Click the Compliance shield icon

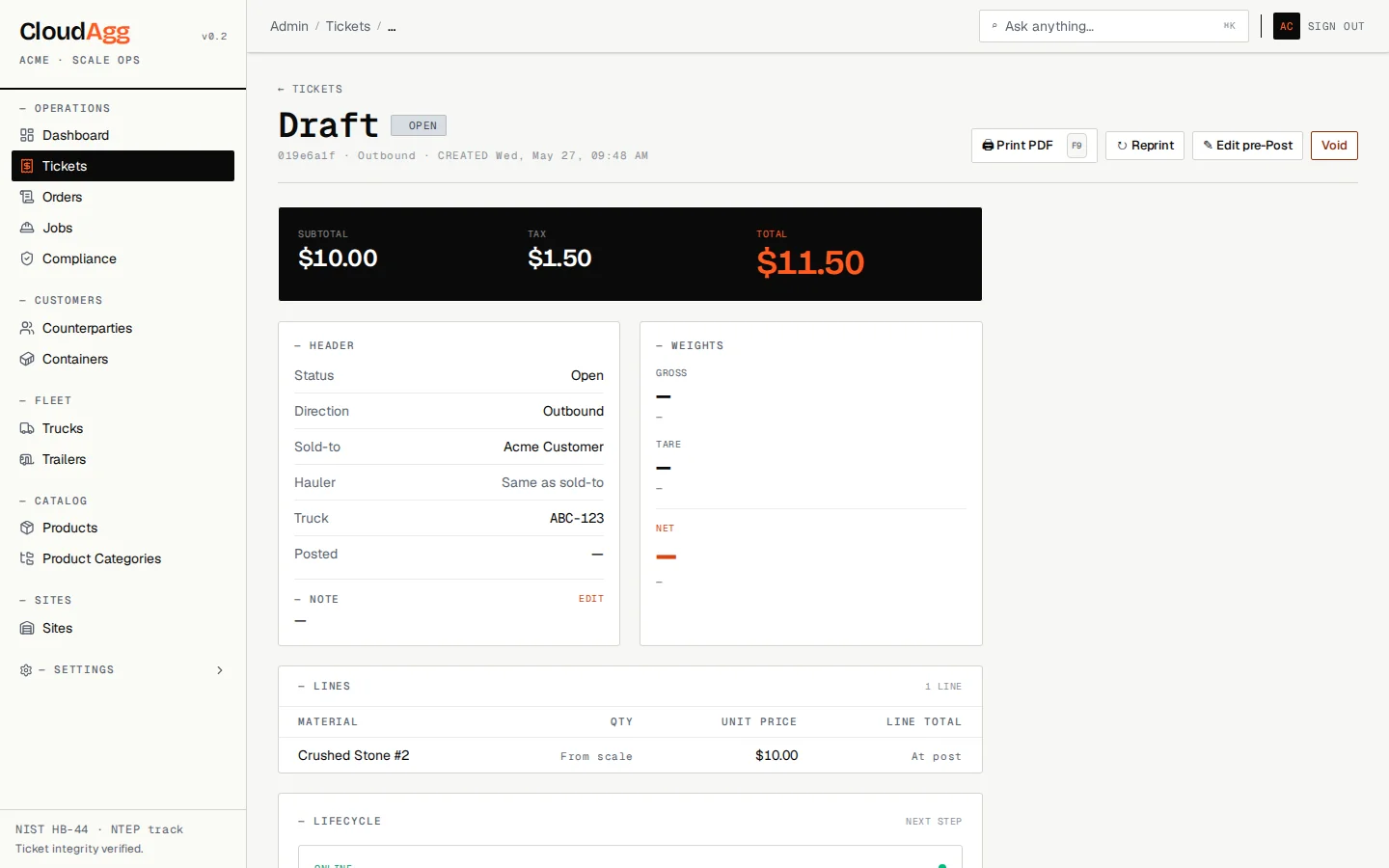27,258
